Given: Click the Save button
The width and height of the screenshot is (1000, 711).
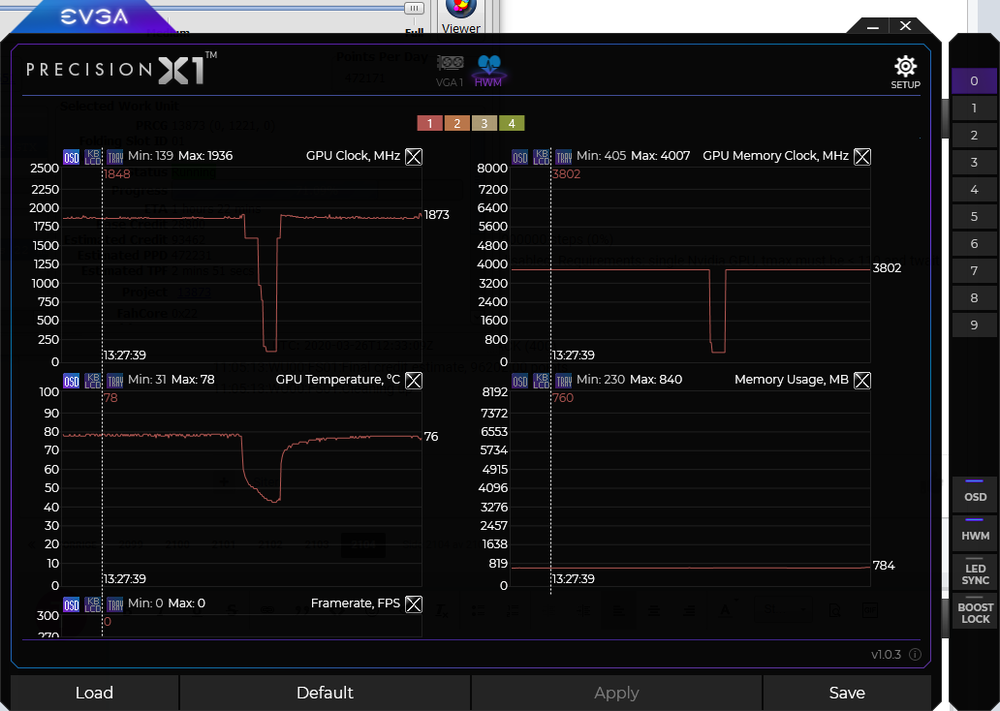Looking at the screenshot, I should pos(847,693).
